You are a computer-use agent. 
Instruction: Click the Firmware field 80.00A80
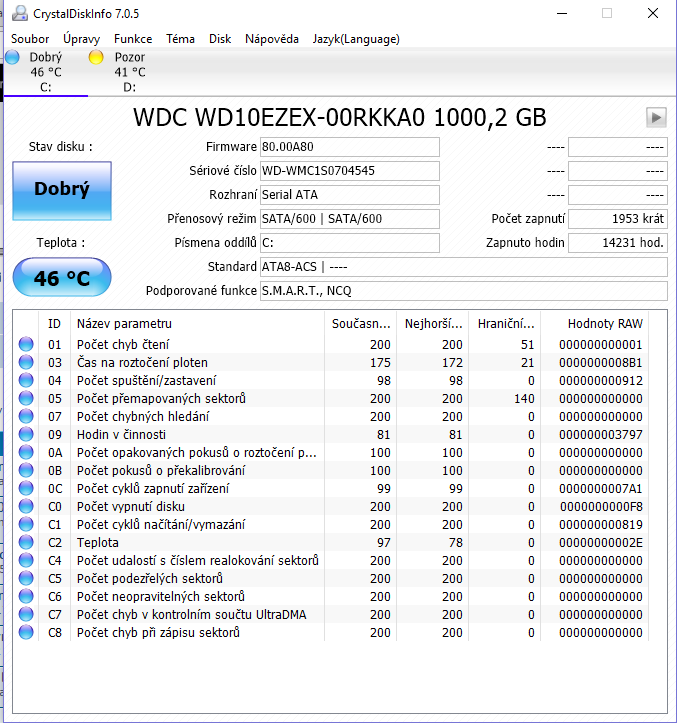tap(350, 147)
